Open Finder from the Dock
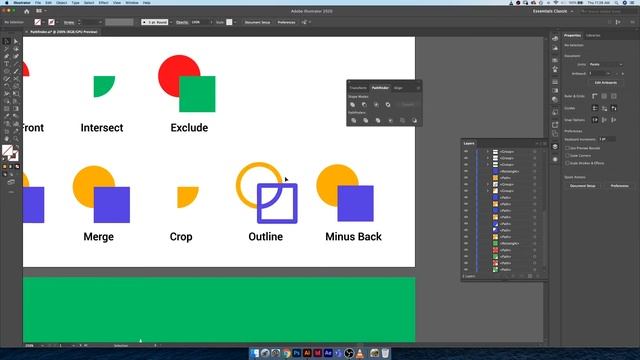The width and height of the screenshot is (640, 360). pyautogui.click(x=255, y=353)
